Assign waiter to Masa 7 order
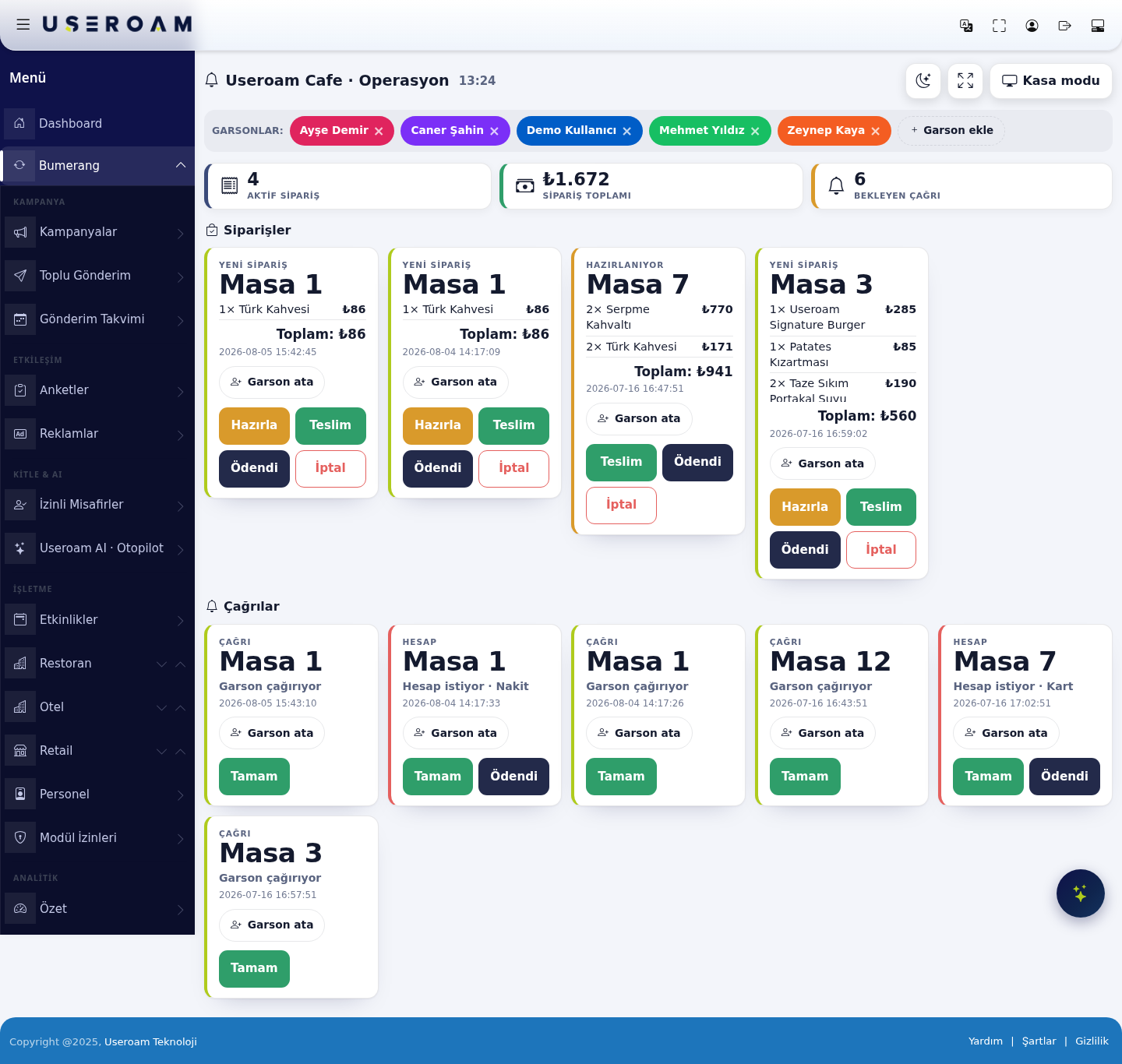This screenshot has height=1064, width=1122. pyautogui.click(x=639, y=419)
